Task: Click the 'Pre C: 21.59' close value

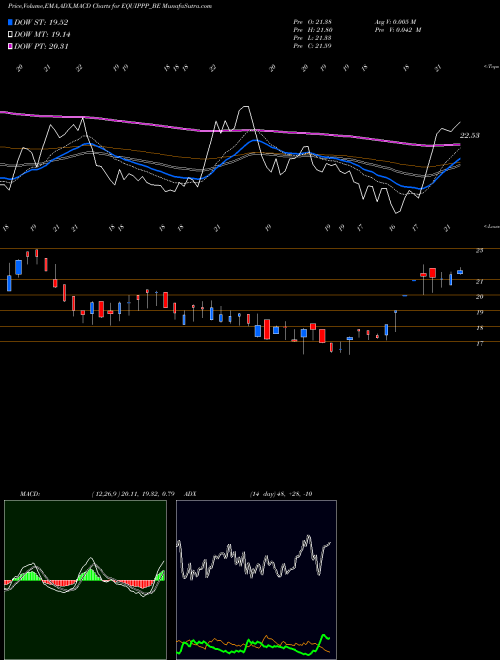Action: click(x=312, y=46)
